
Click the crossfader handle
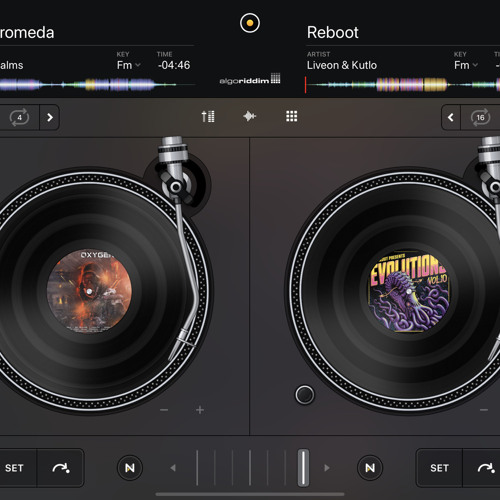coord(303,468)
